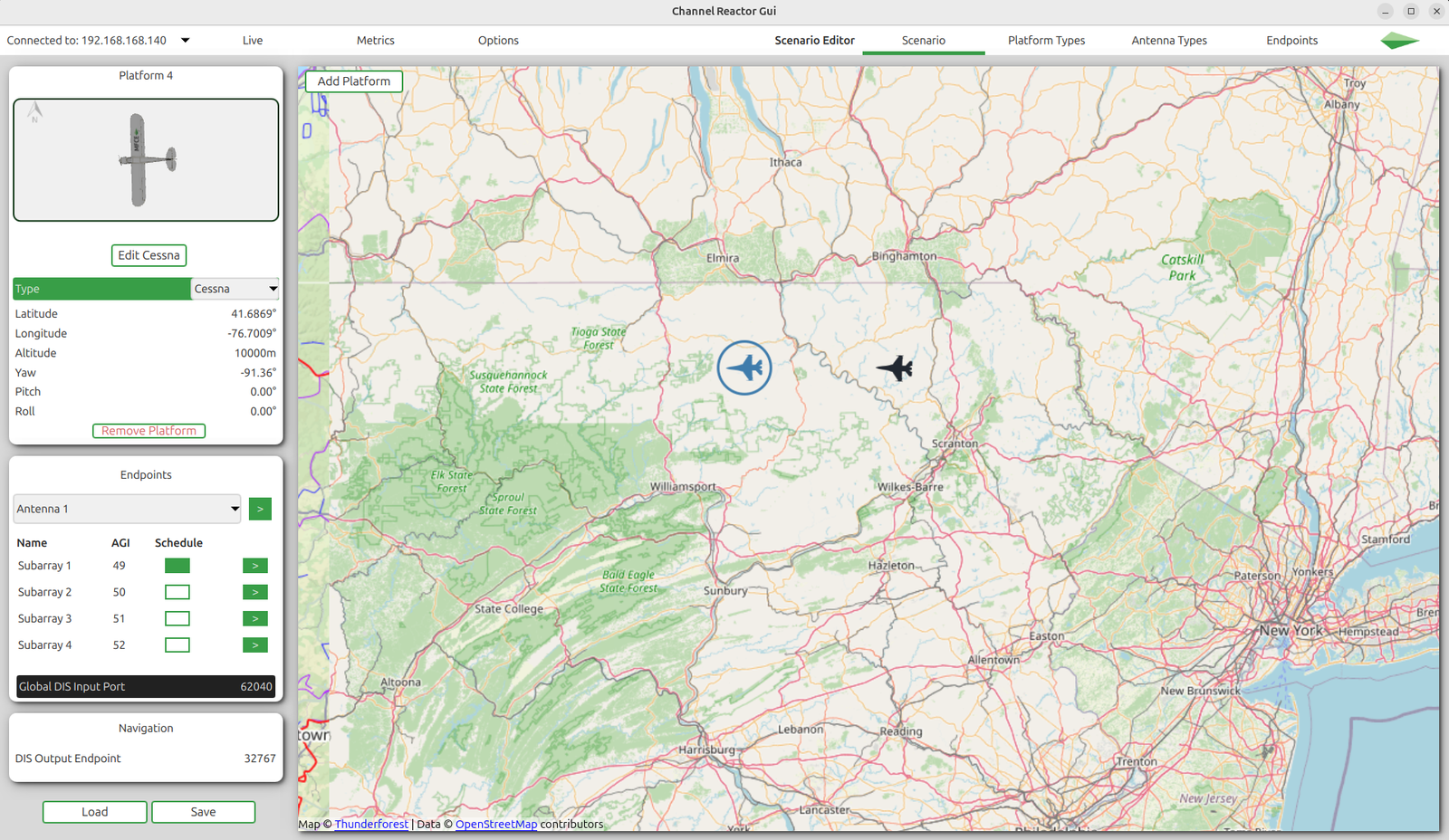
Task: Switch to the Platform Types tab
Action: tap(1046, 40)
